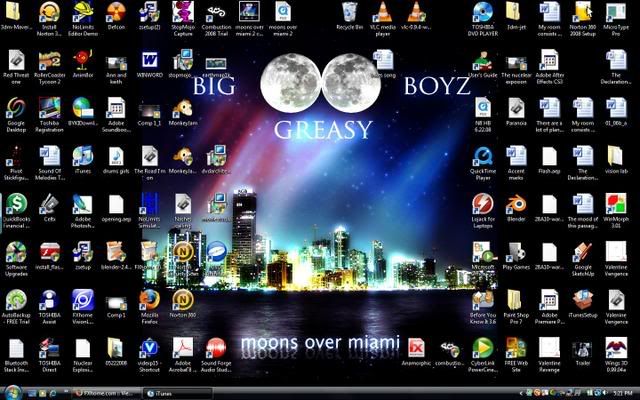The width and height of the screenshot is (640, 400).
Task: Select the Software Upgrades icon
Action: (16, 259)
